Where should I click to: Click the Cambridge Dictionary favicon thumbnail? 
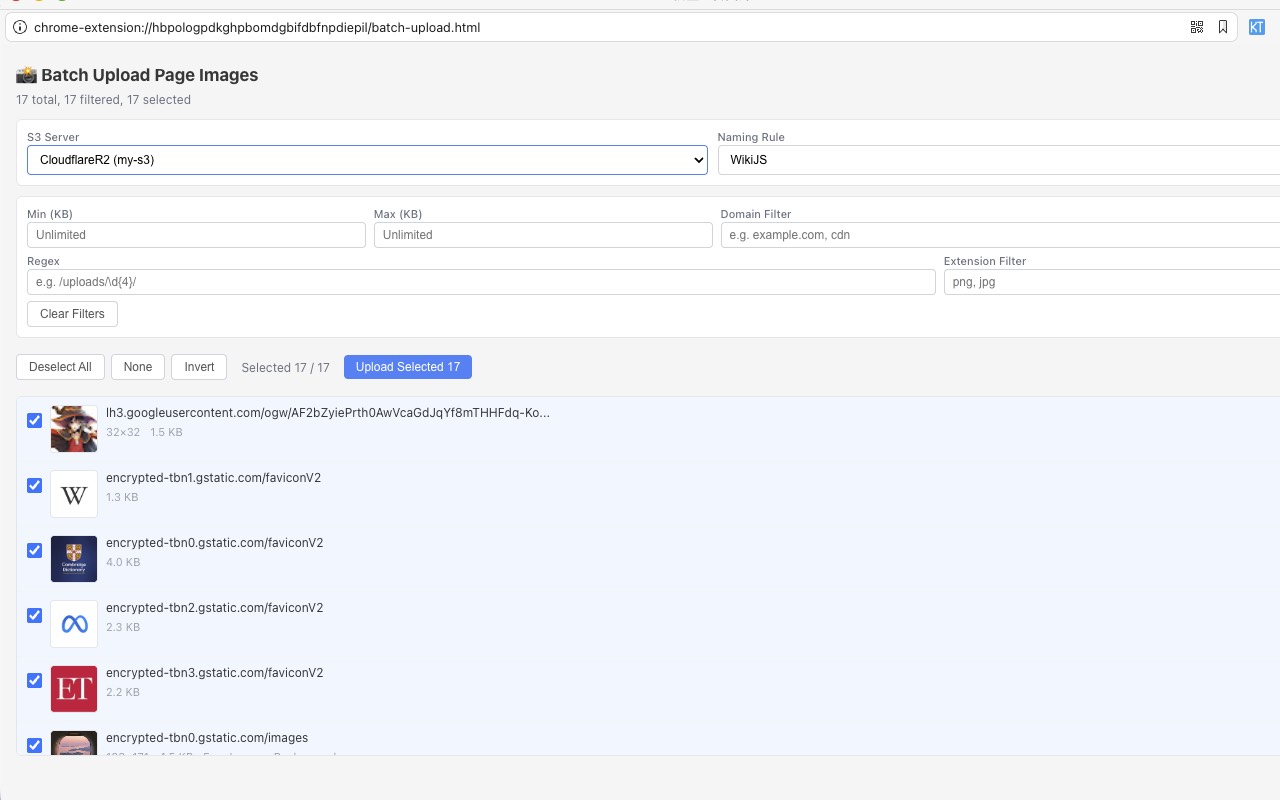pos(74,559)
